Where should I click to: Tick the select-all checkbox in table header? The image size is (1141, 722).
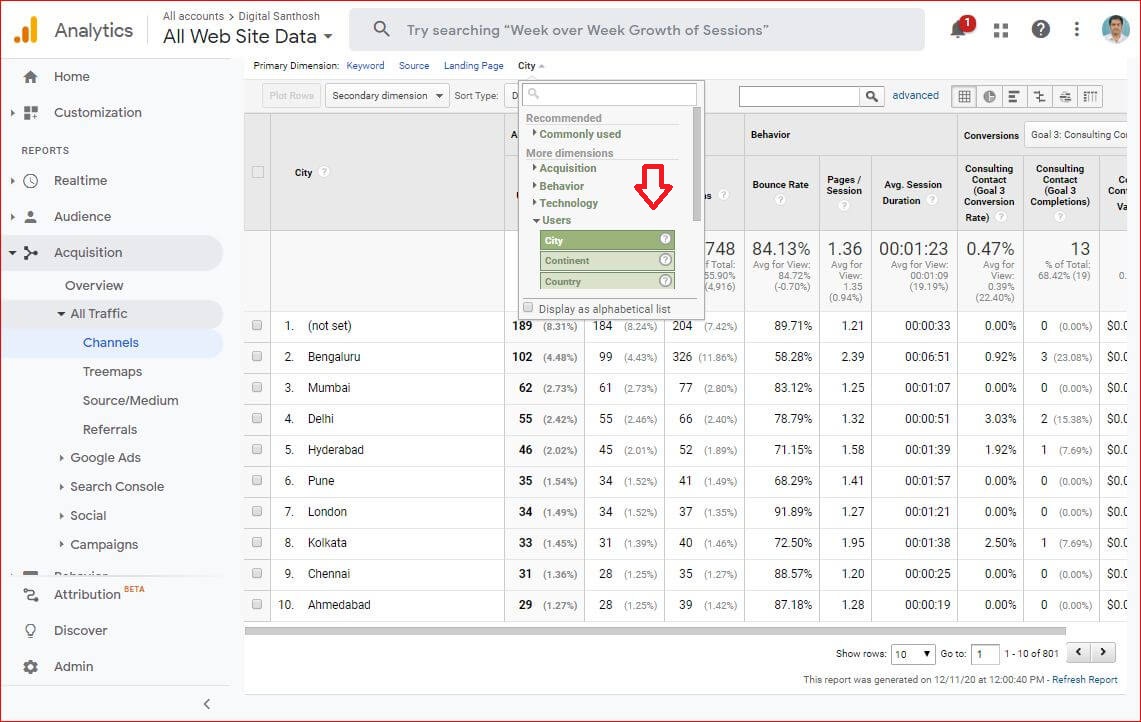[258, 172]
